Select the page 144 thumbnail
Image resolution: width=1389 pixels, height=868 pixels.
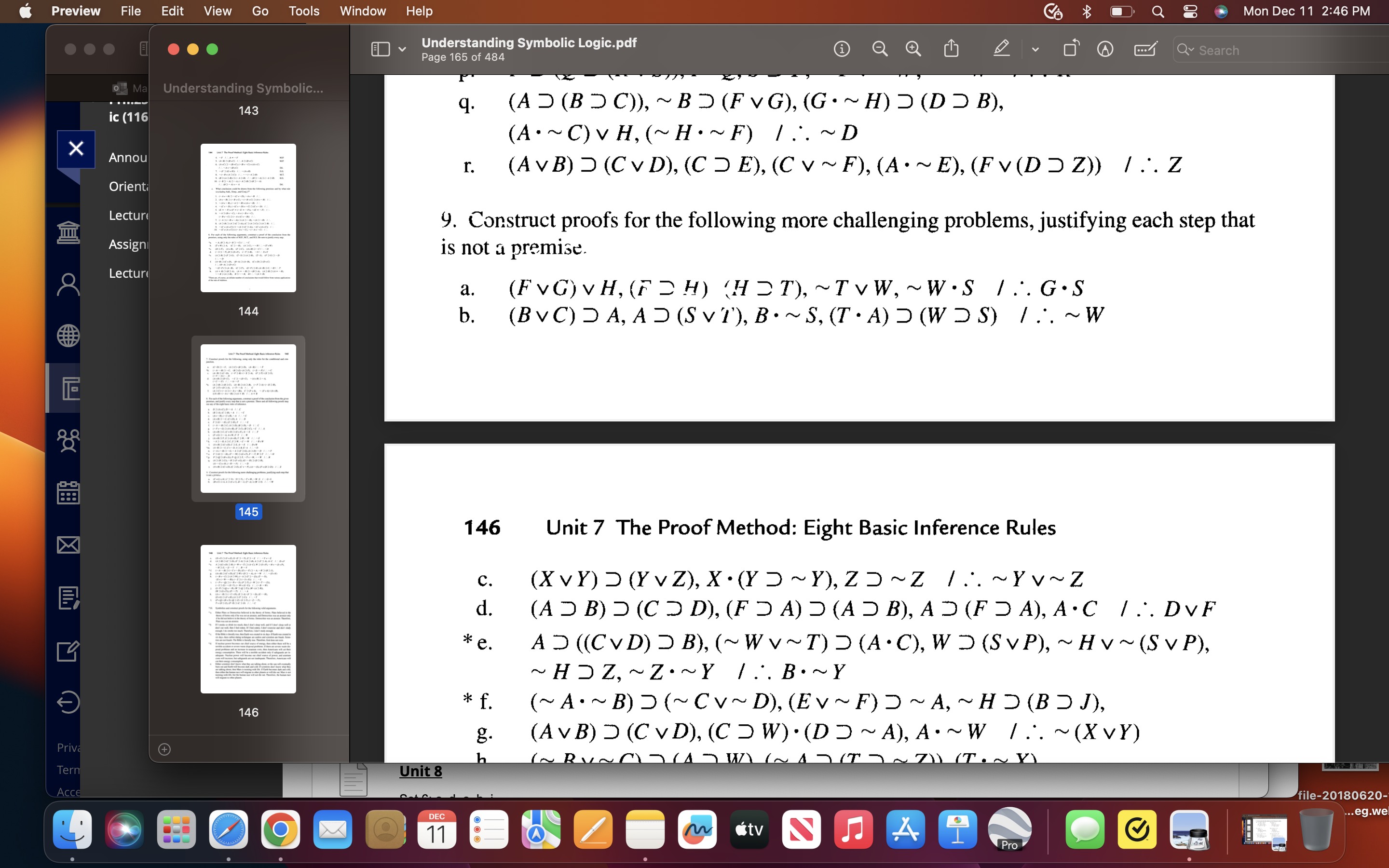[x=248, y=217]
